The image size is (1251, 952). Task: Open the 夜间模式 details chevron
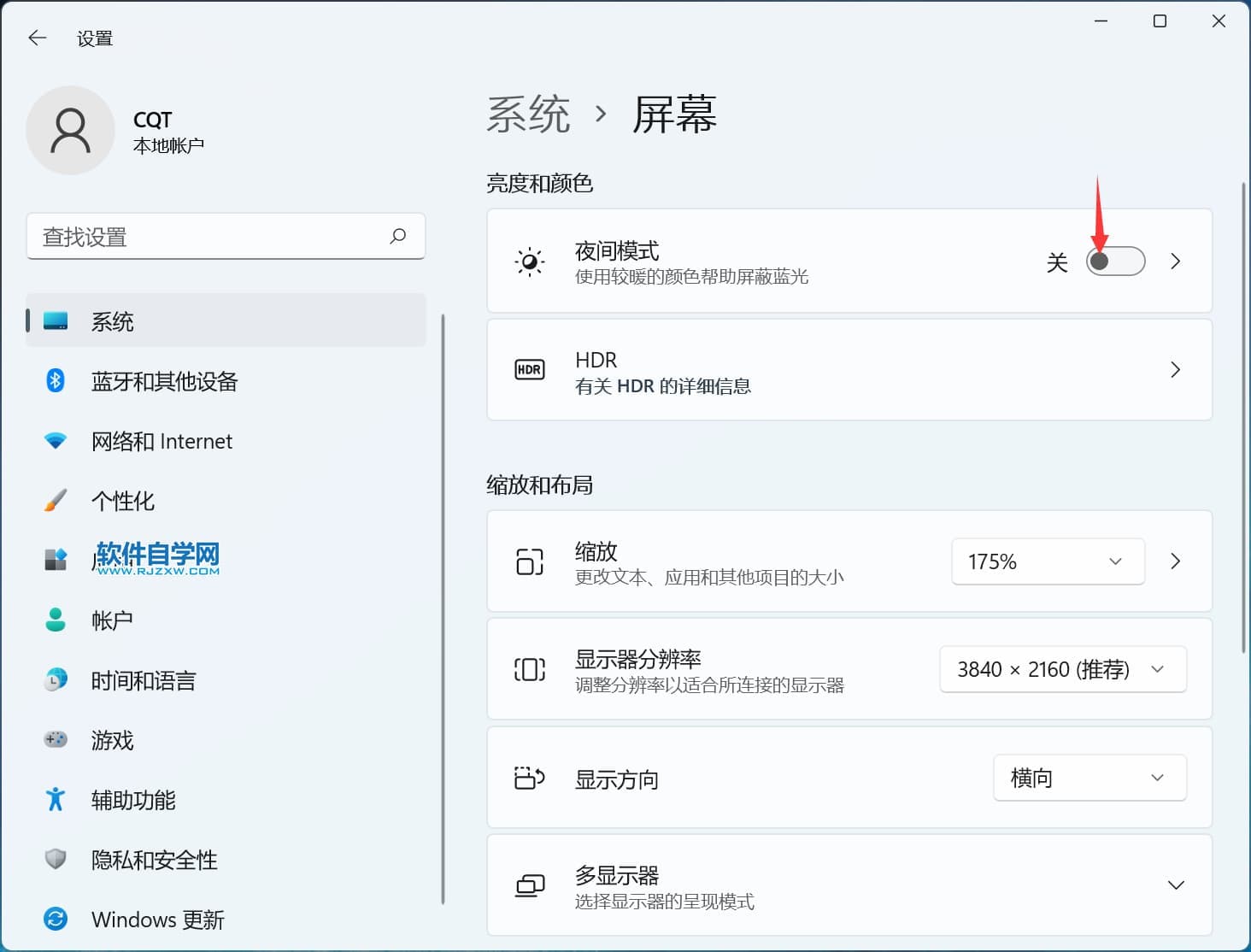pos(1176,262)
